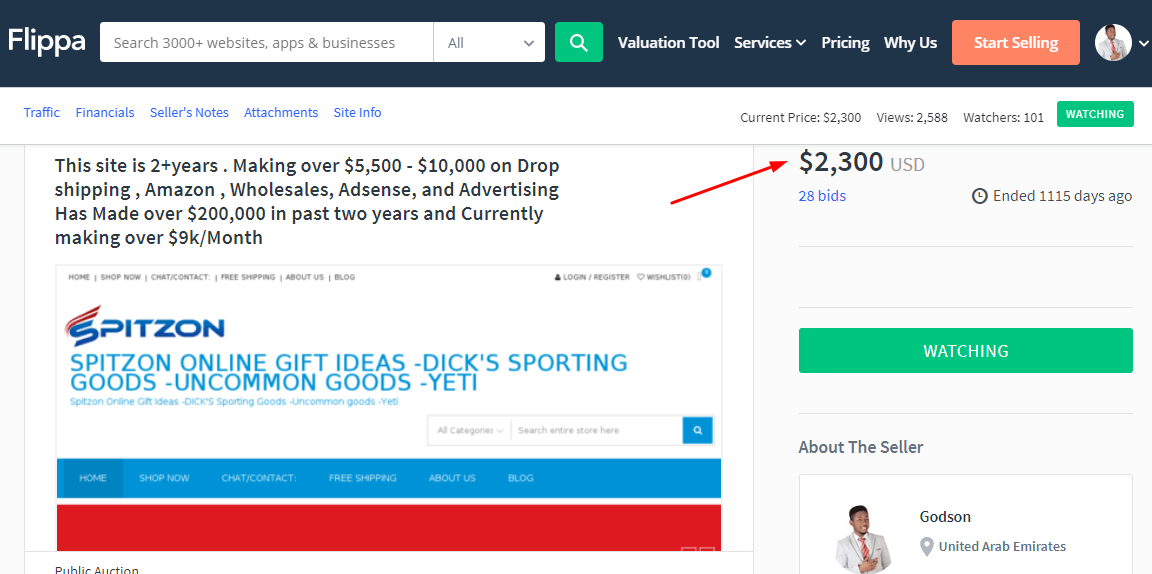Screen dimensions: 1152x574
Task: Click the blue search button in Spitzon preview
Action: pyautogui.click(x=697, y=430)
